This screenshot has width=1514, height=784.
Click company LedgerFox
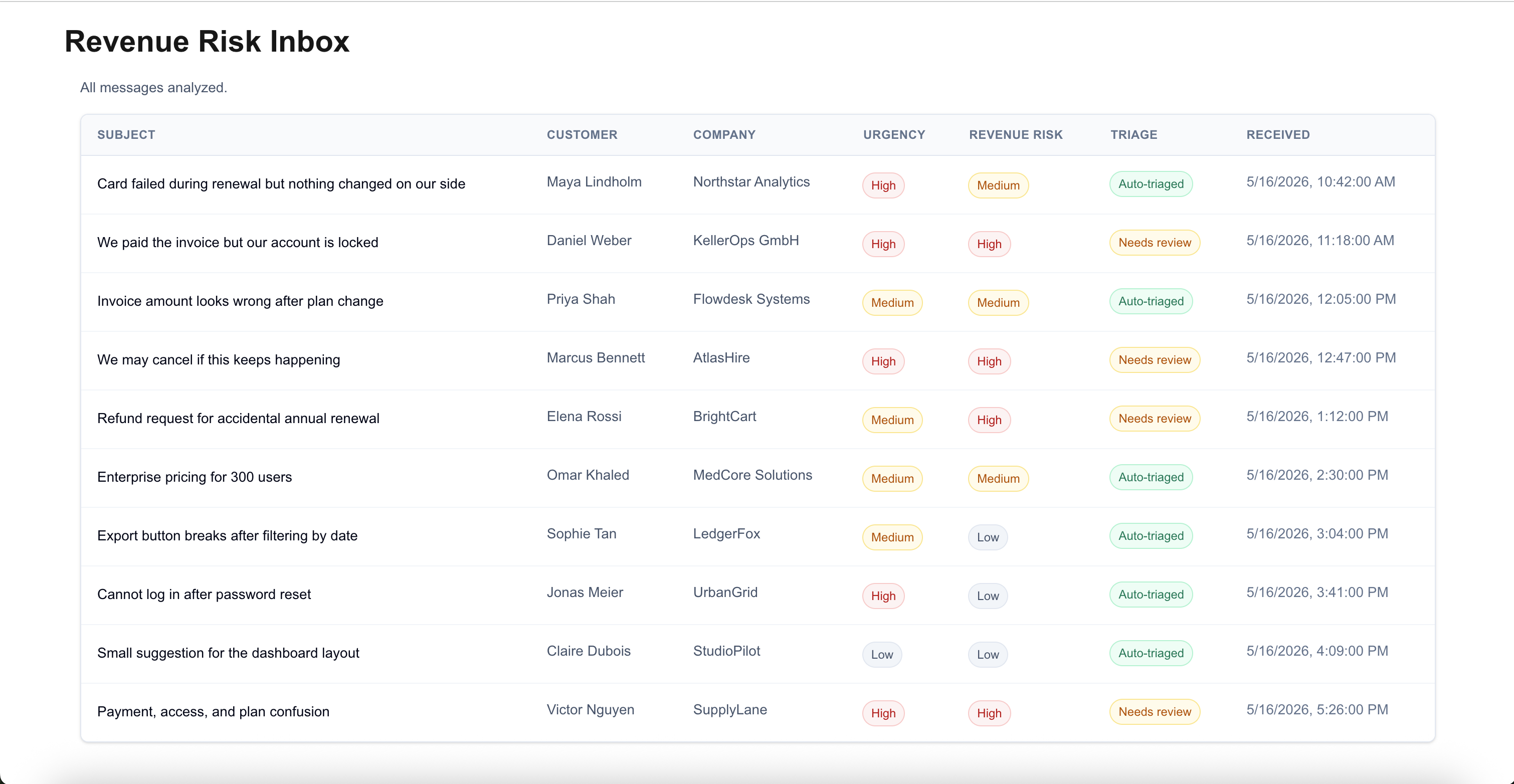726,534
